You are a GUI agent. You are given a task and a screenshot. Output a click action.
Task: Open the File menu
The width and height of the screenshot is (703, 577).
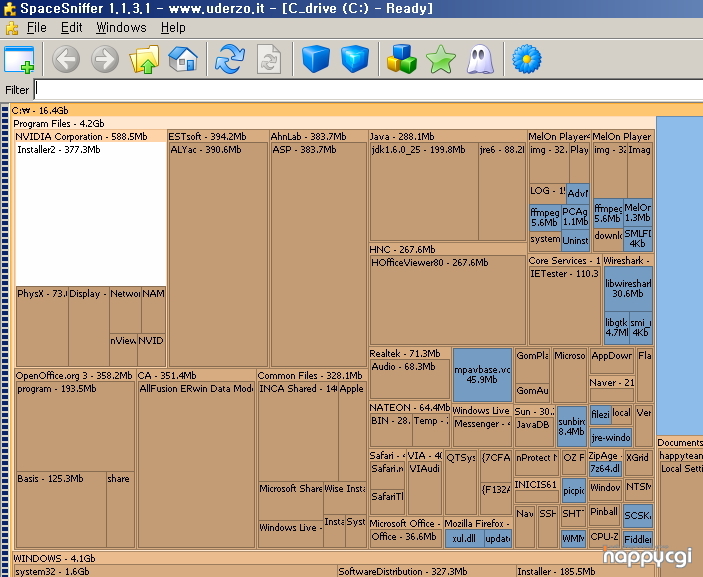pyautogui.click(x=36, y=28)
